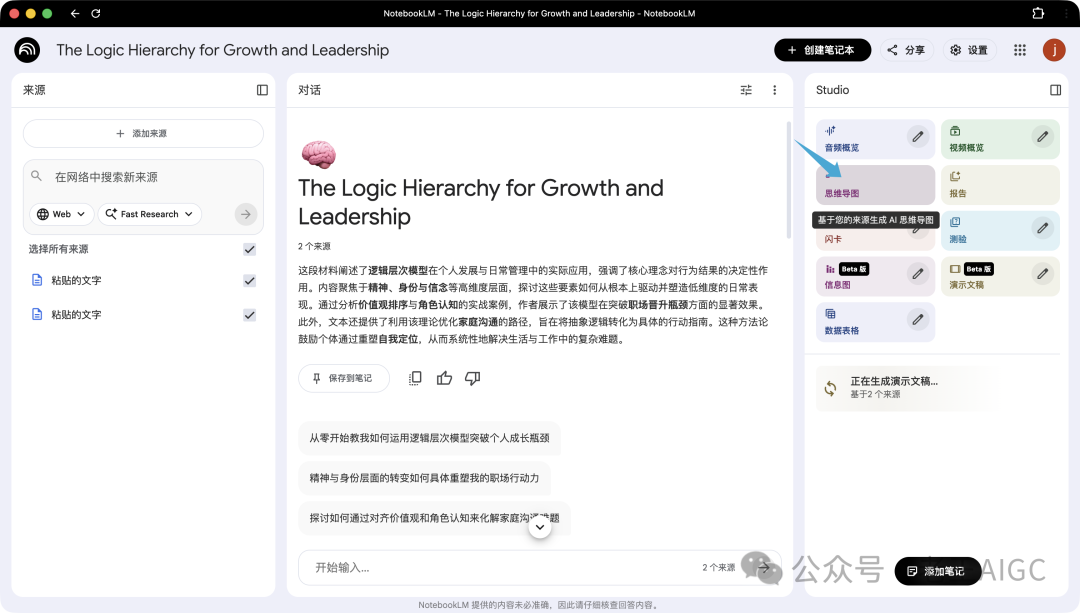Open the account avatar 'j'
1080x613 pixels.
coord(1054,50)
